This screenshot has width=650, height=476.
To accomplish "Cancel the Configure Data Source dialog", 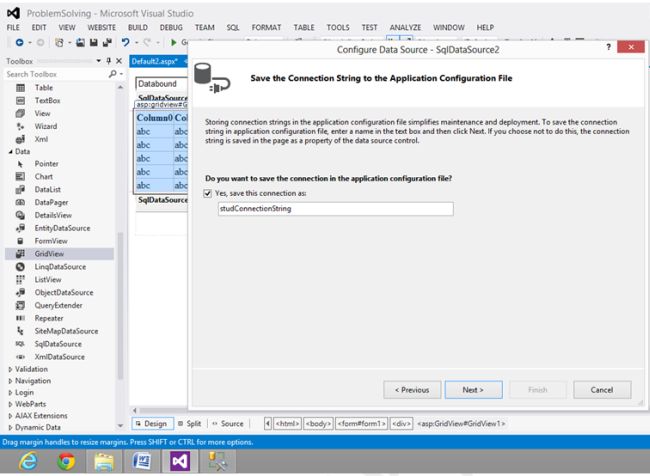I will point(602,390).
